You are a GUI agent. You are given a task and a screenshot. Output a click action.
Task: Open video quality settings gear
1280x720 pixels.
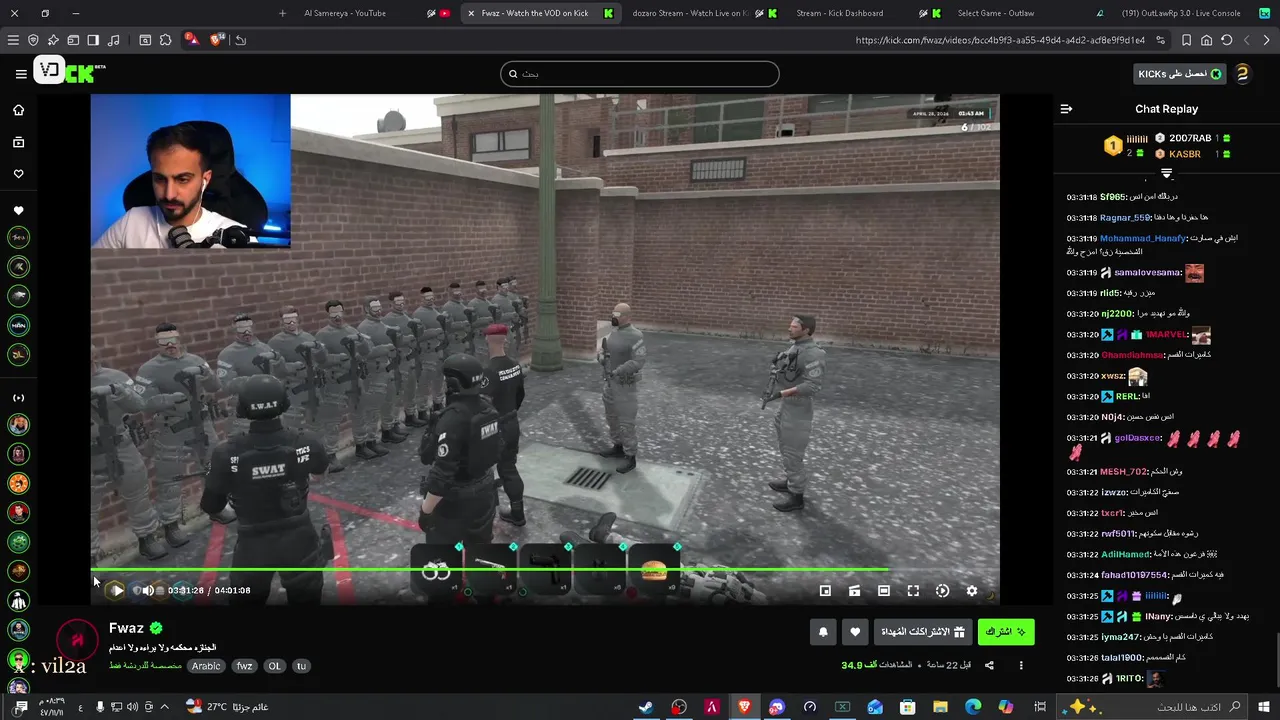971,591
